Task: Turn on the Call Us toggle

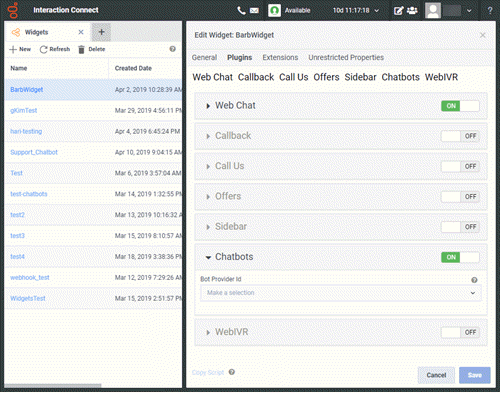Action: (460, 166)
